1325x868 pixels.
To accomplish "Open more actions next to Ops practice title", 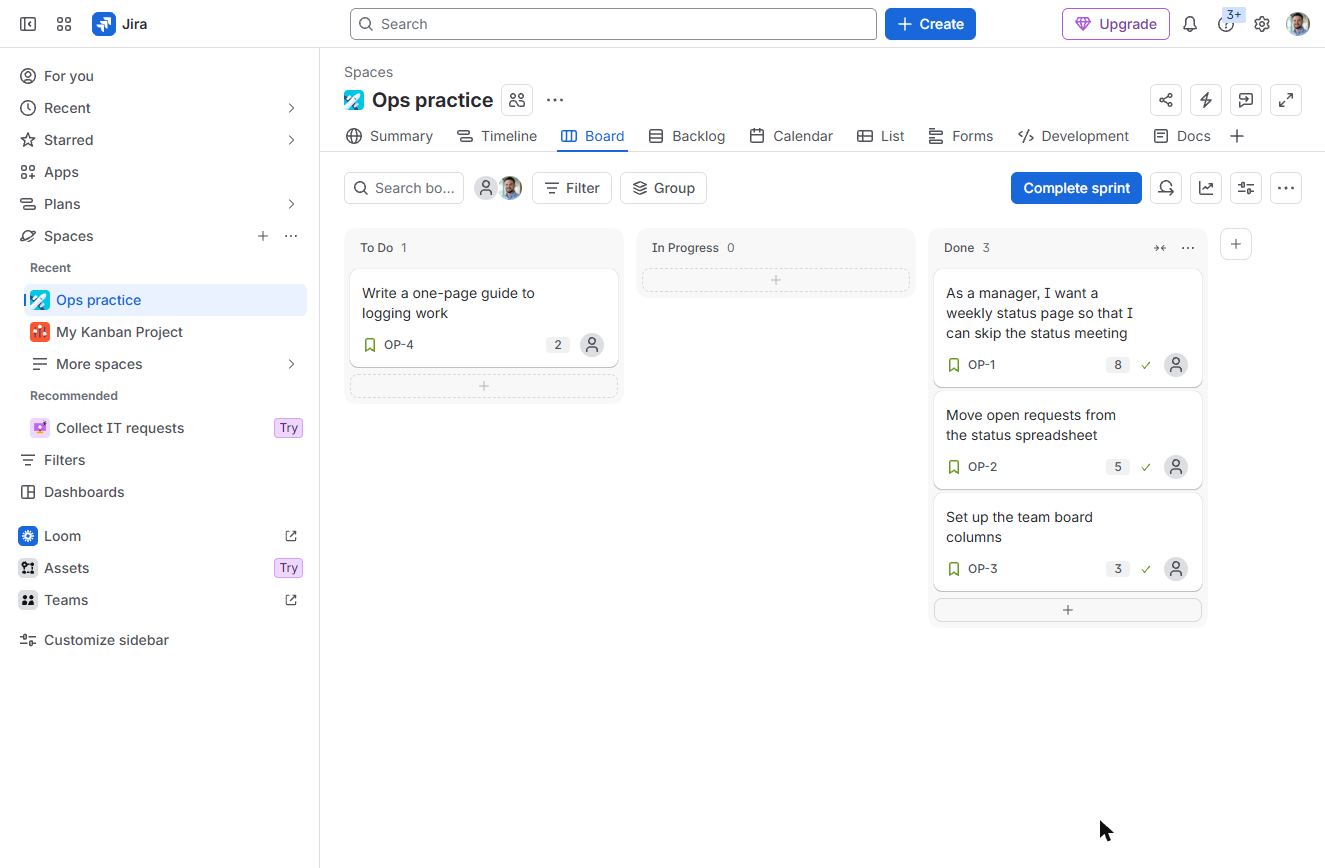I will (555, 100).
